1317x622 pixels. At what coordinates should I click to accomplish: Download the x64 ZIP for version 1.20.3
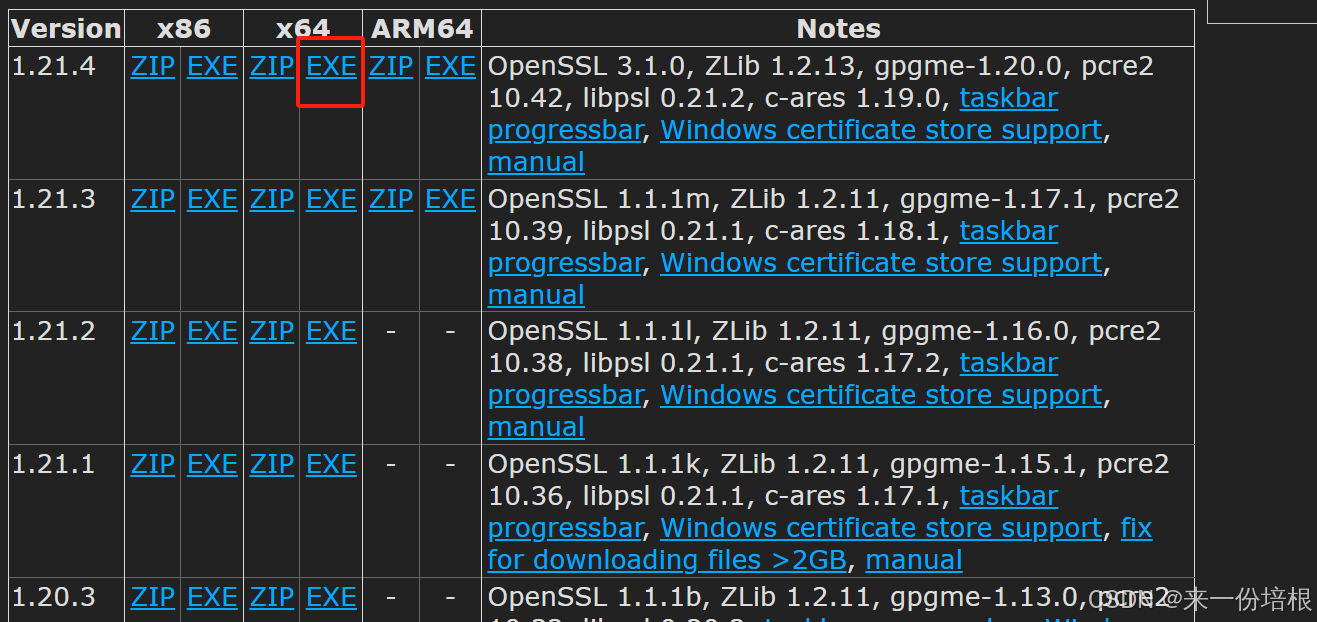point(272,598)
